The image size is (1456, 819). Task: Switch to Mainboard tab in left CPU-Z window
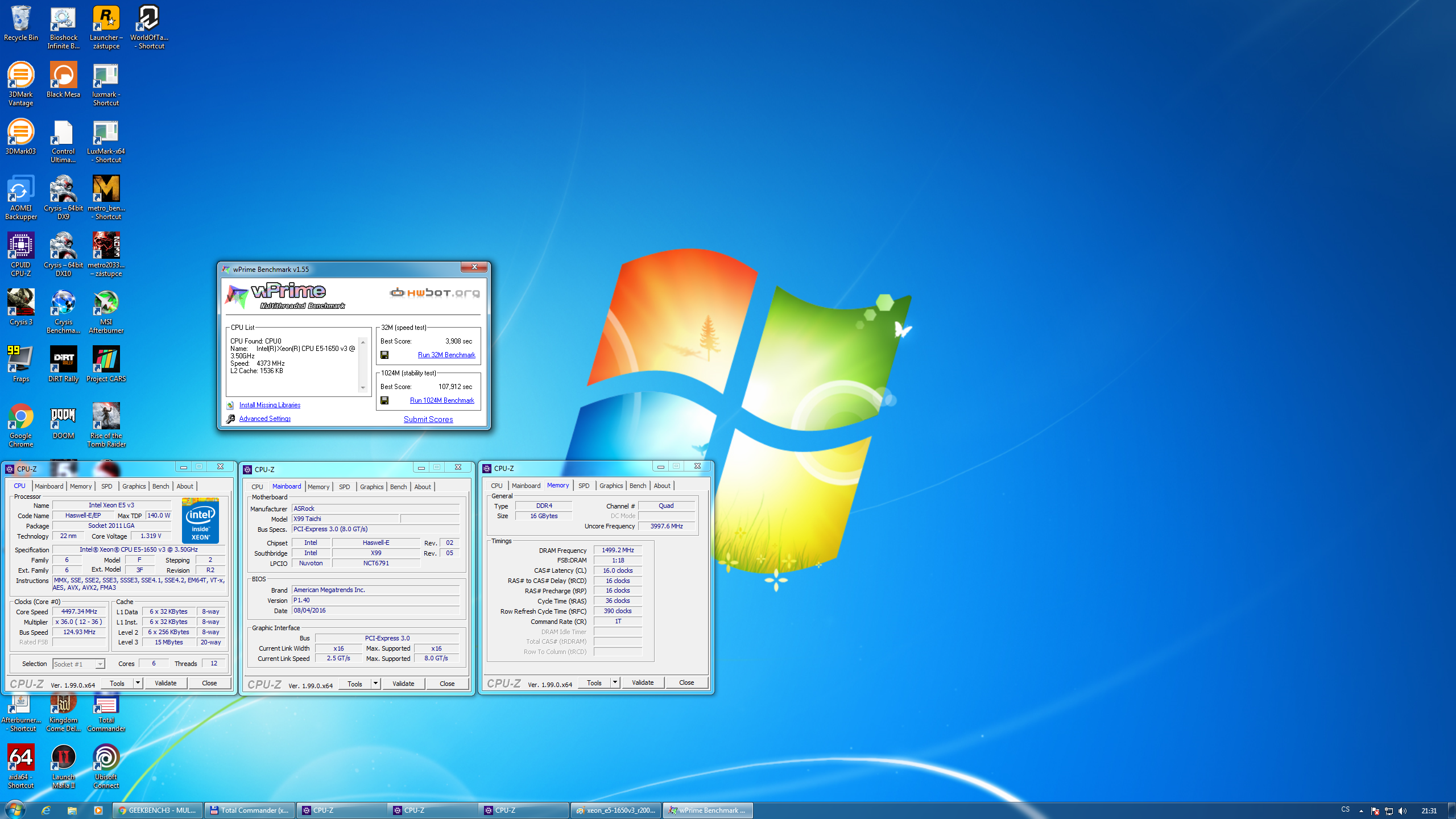[49, 486]
